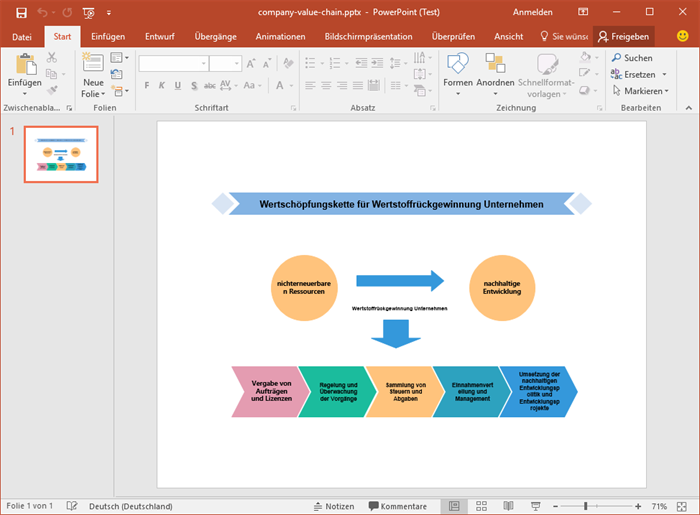Viewport: 700px width, 515px height.
Task: Open the font name combo box
Action: coord(173,63)
